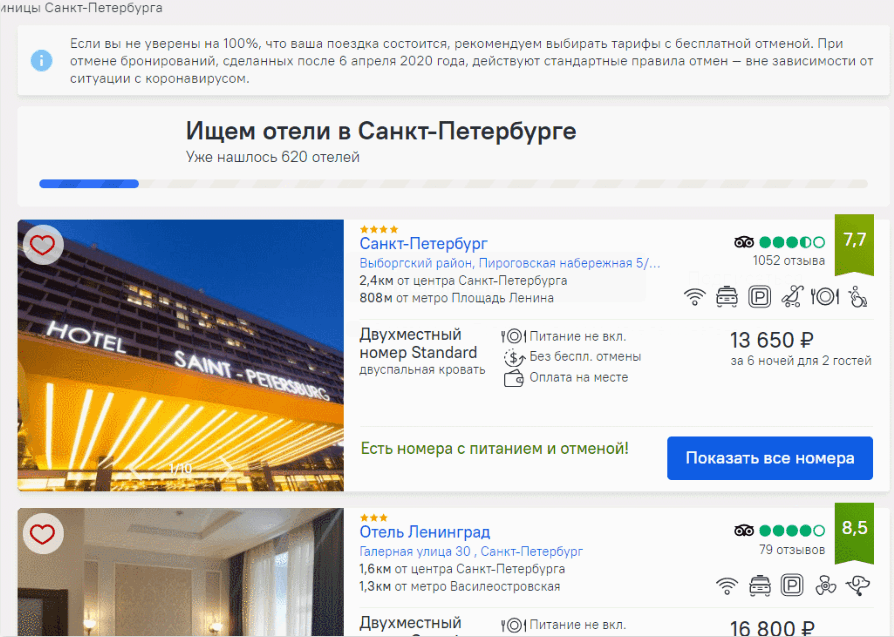The height and width of the screenshot is (637, 894).
Task: Click the price '16 800 ₽'
Action: tap(771, 627)
